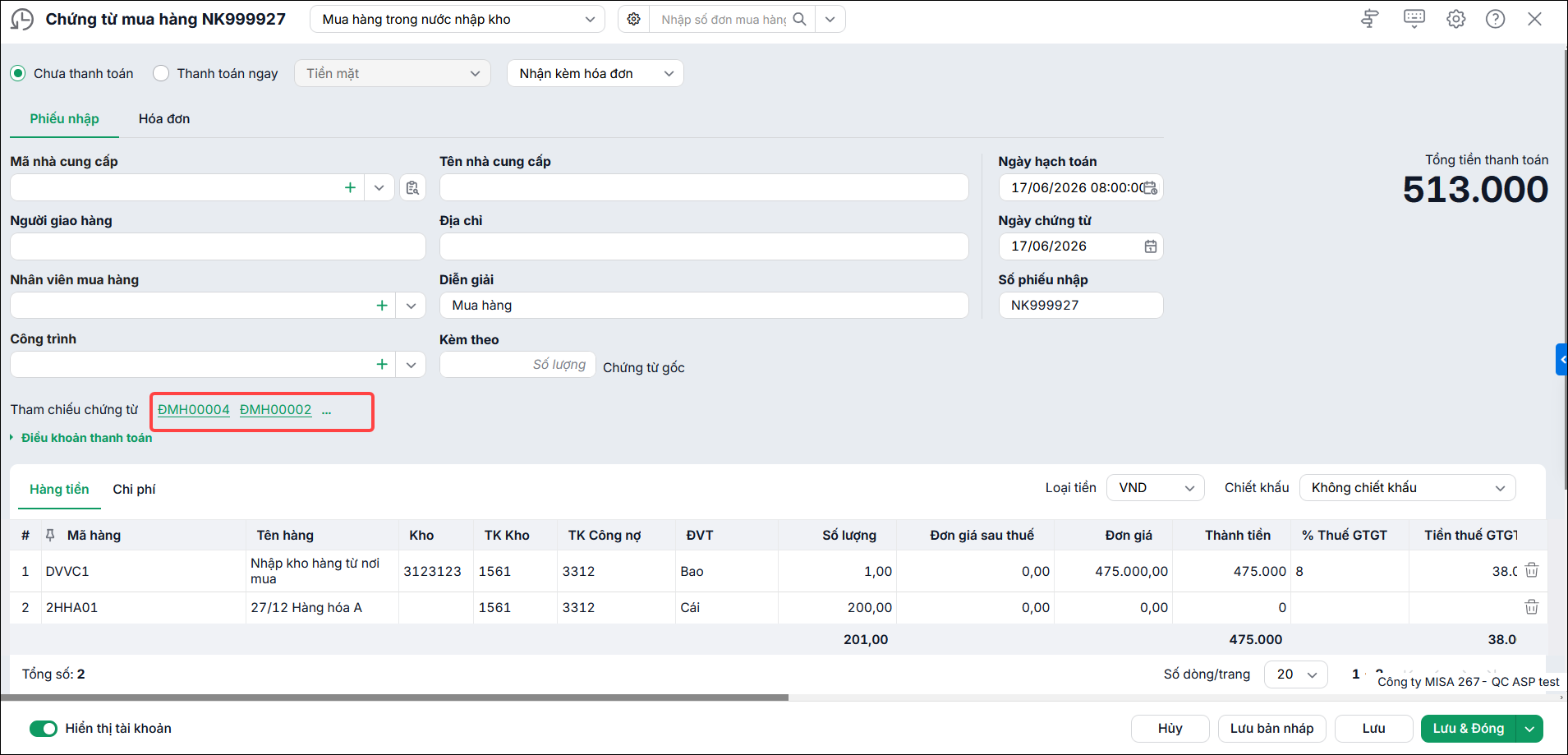The image size is (1568, 755).
Task: Select Chưa thanh toán radio option
Action: coord(18,73)
